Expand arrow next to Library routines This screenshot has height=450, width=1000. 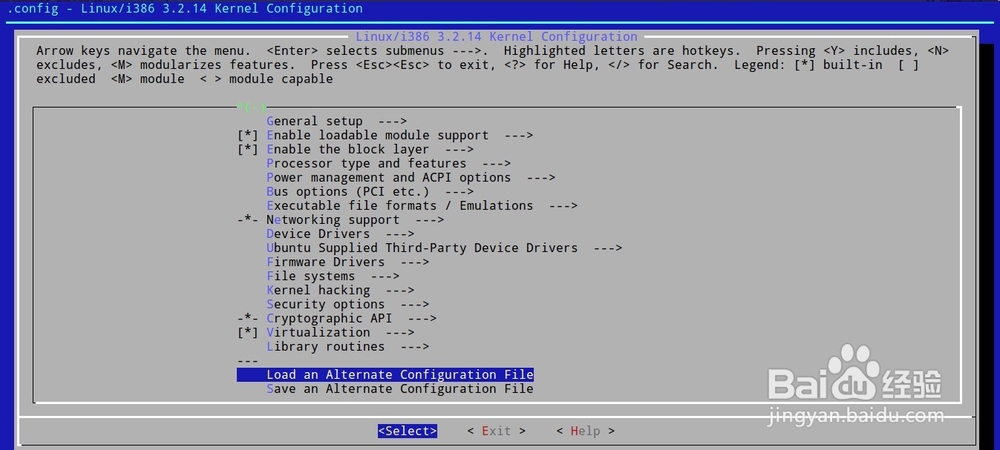pos(415,346)
